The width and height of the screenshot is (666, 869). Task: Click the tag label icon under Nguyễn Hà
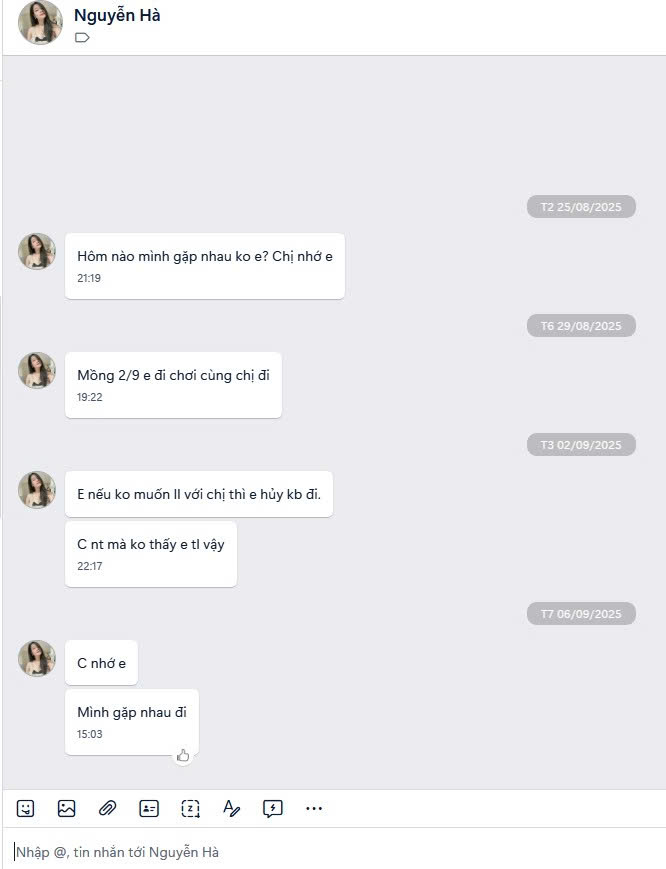(x=83, y=38)
